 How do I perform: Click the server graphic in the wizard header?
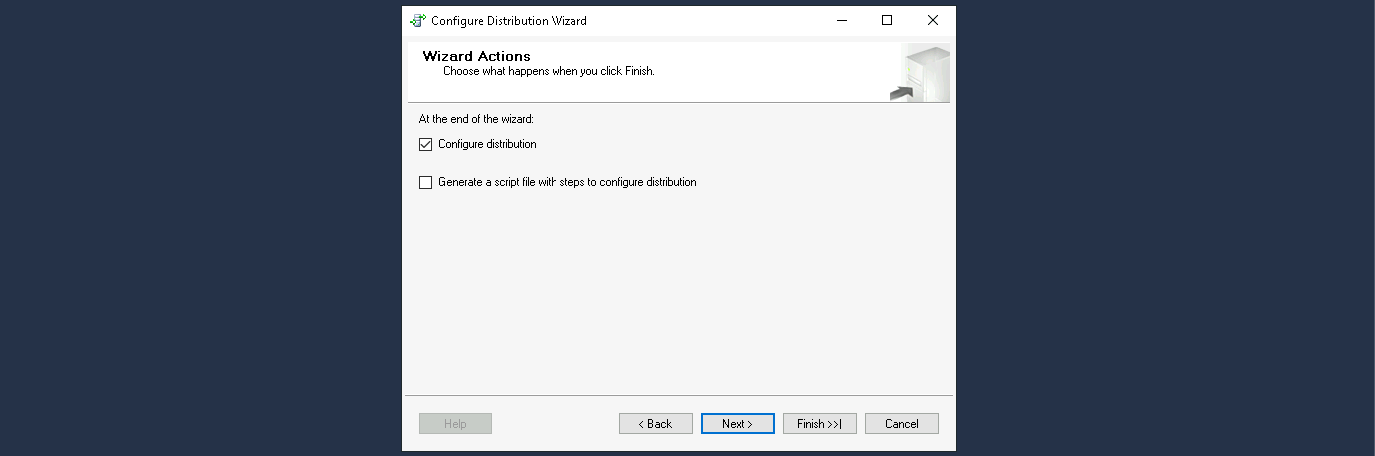[923, 73]
